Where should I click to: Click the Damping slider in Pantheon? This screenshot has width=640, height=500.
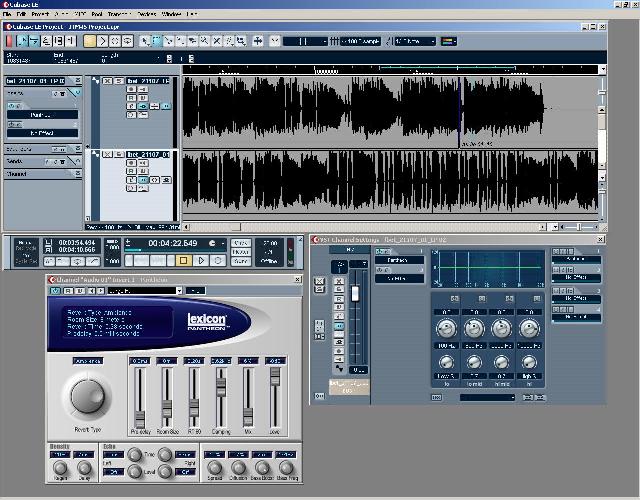pyautogui.click(x=221, y=387)
